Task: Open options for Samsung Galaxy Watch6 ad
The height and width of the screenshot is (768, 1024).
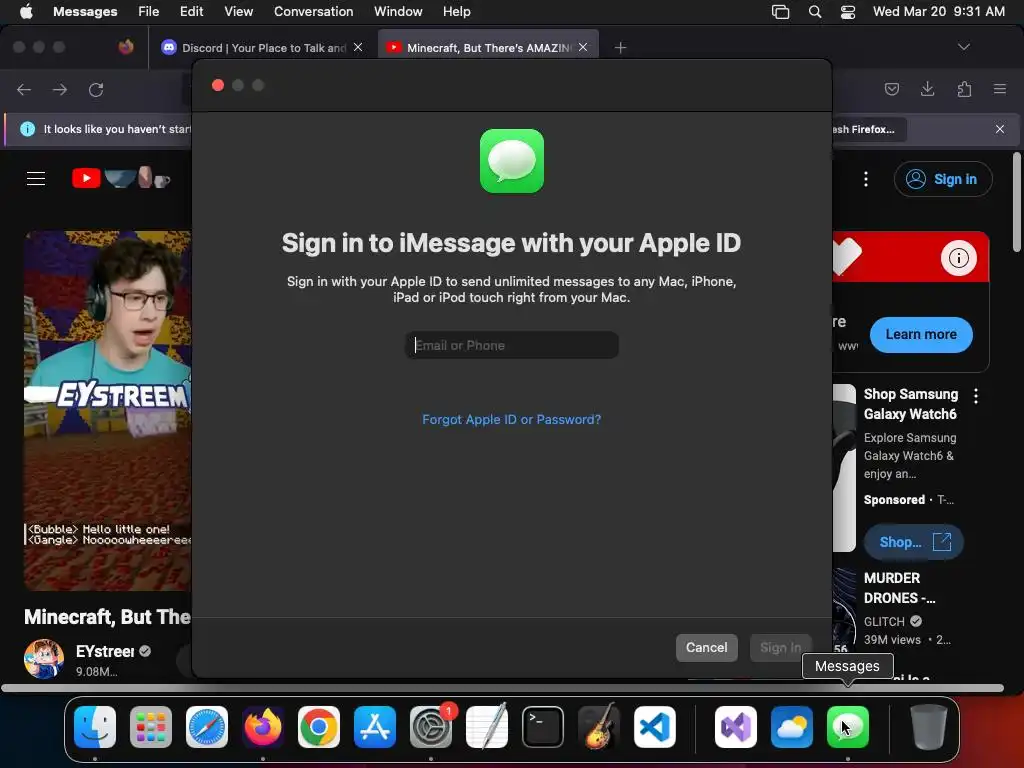Action: tap(976, 395)
